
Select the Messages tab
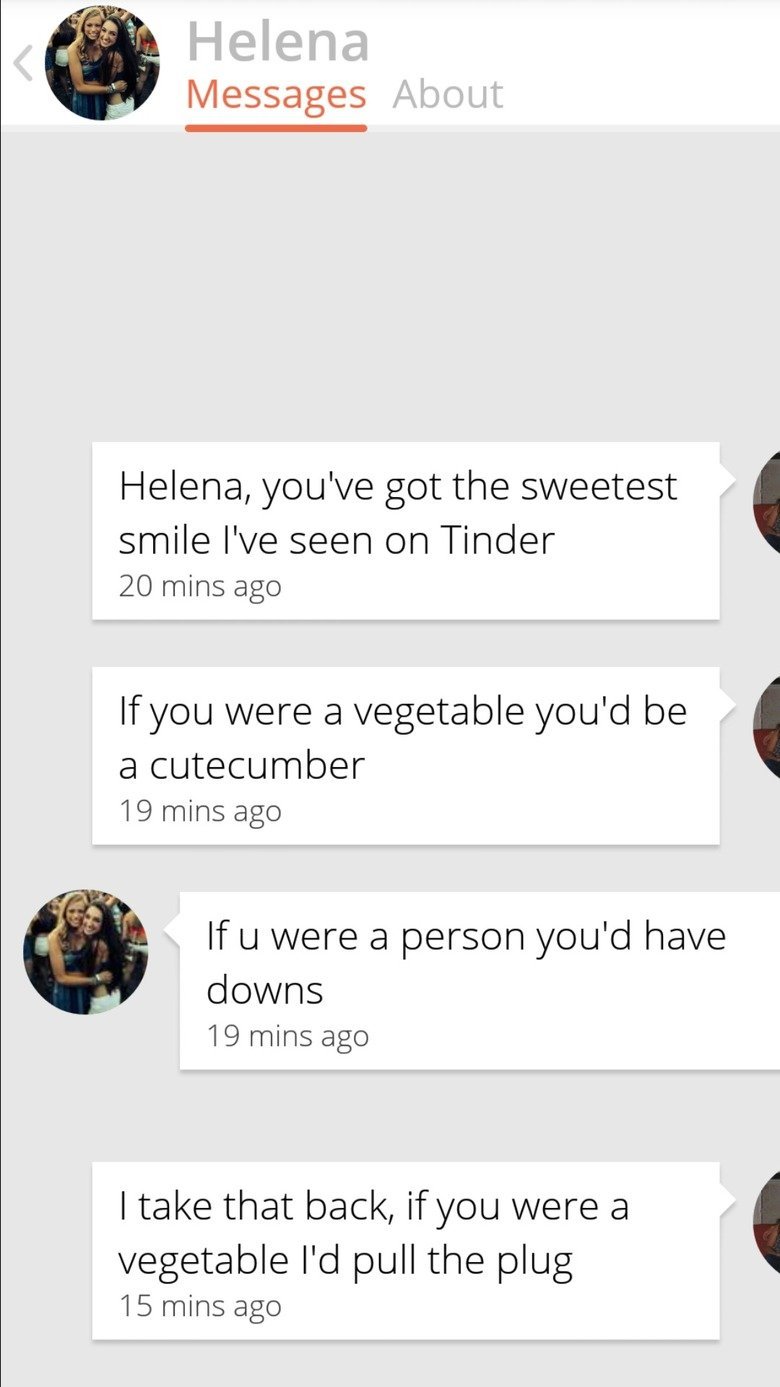pyautogui.click(x=276, y=94)
